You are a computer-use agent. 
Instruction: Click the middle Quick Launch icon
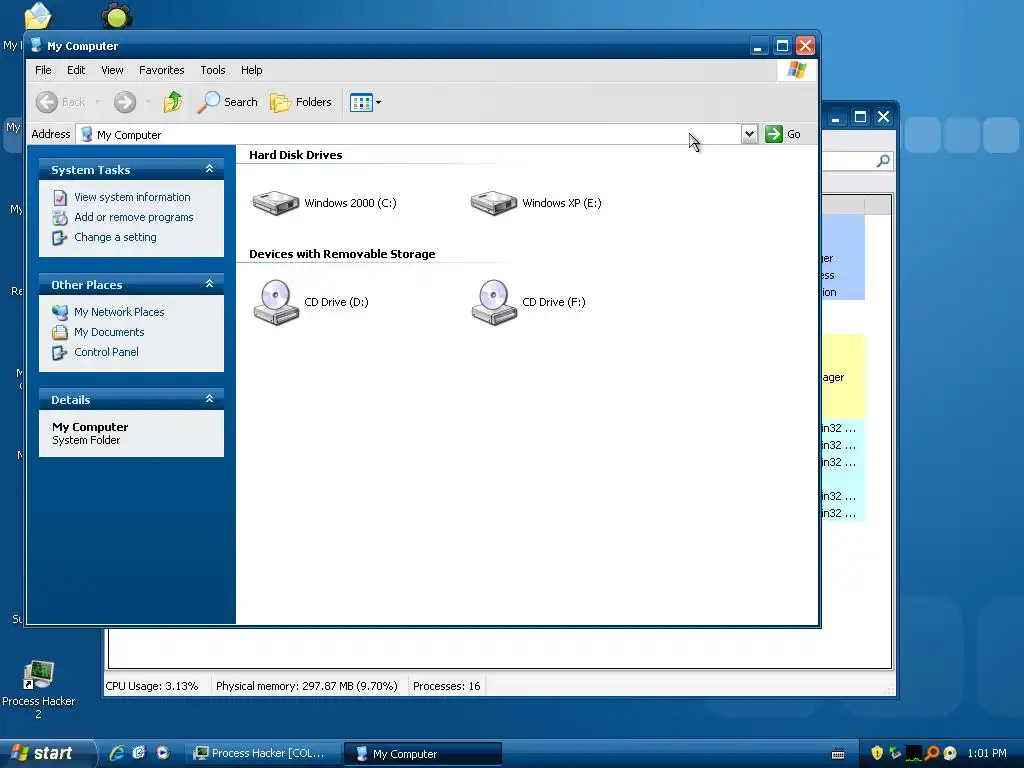click(139, 753)
